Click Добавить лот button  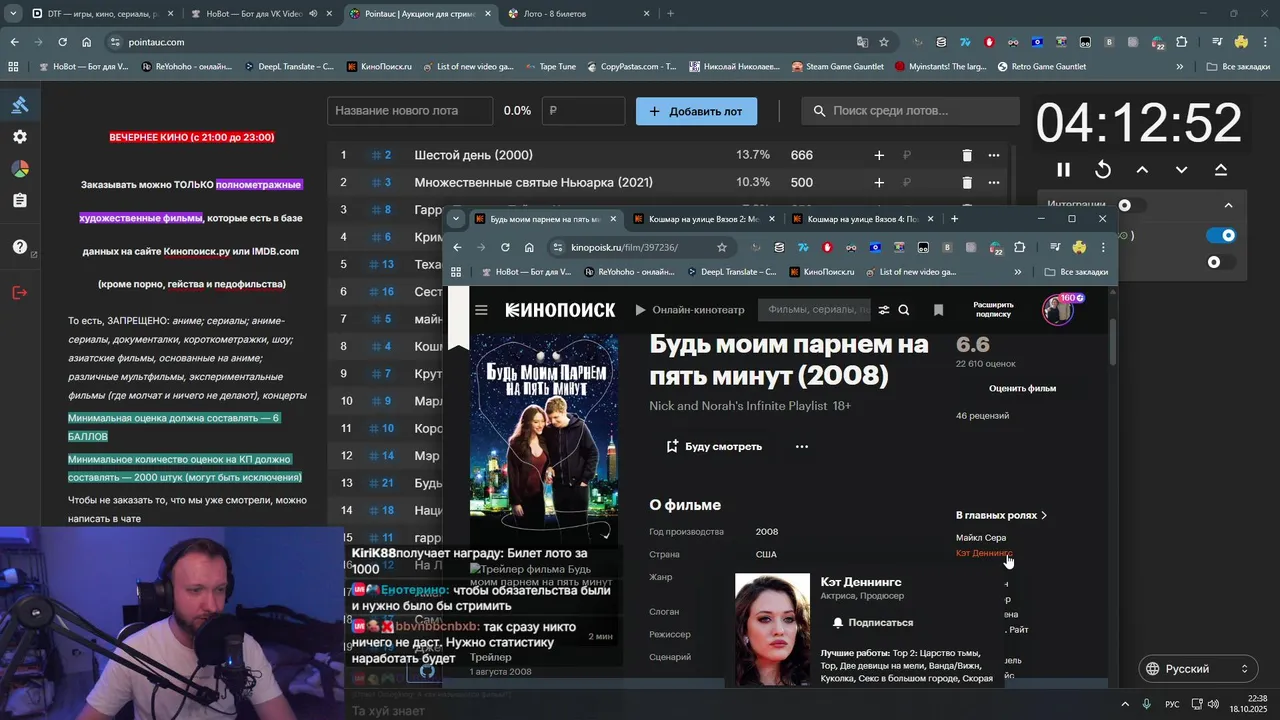pyautogui.click(x=696, y=111)
